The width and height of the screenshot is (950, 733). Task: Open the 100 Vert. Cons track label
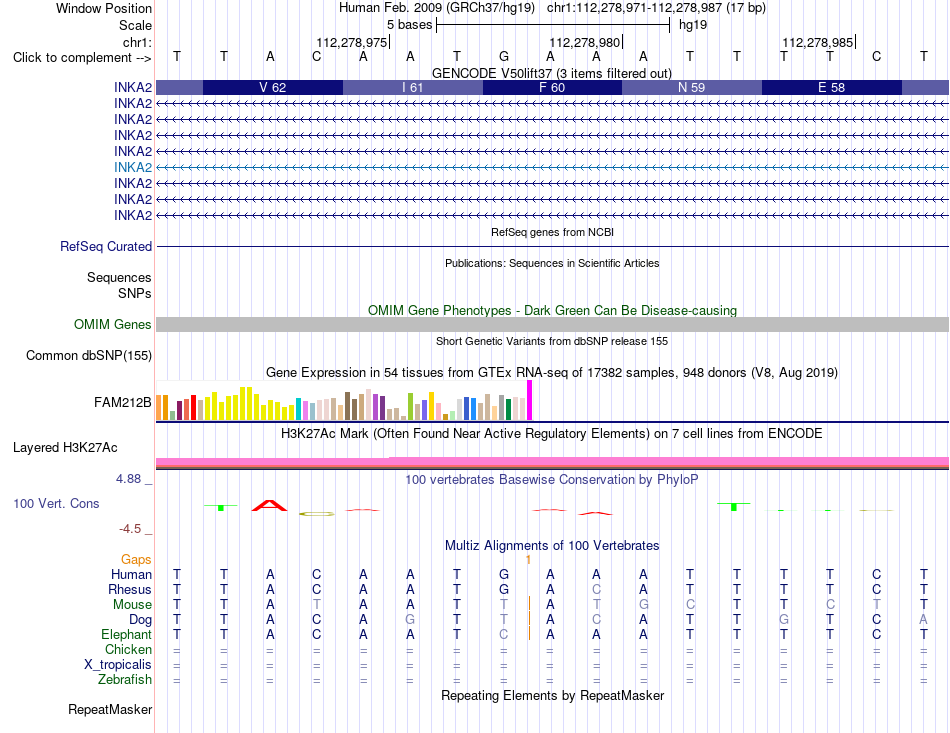click(x=56, y=503)
